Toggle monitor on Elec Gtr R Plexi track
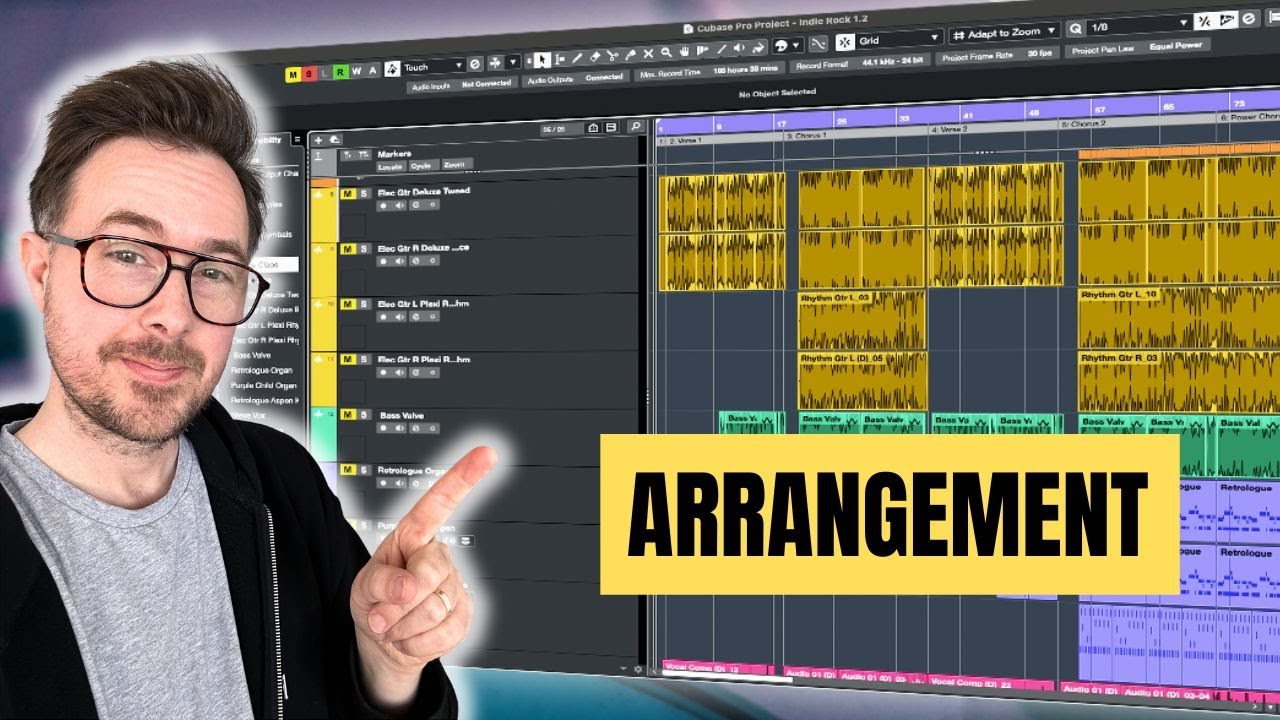The width and height of the screenshot is (1280, 720). pos(399,372)
